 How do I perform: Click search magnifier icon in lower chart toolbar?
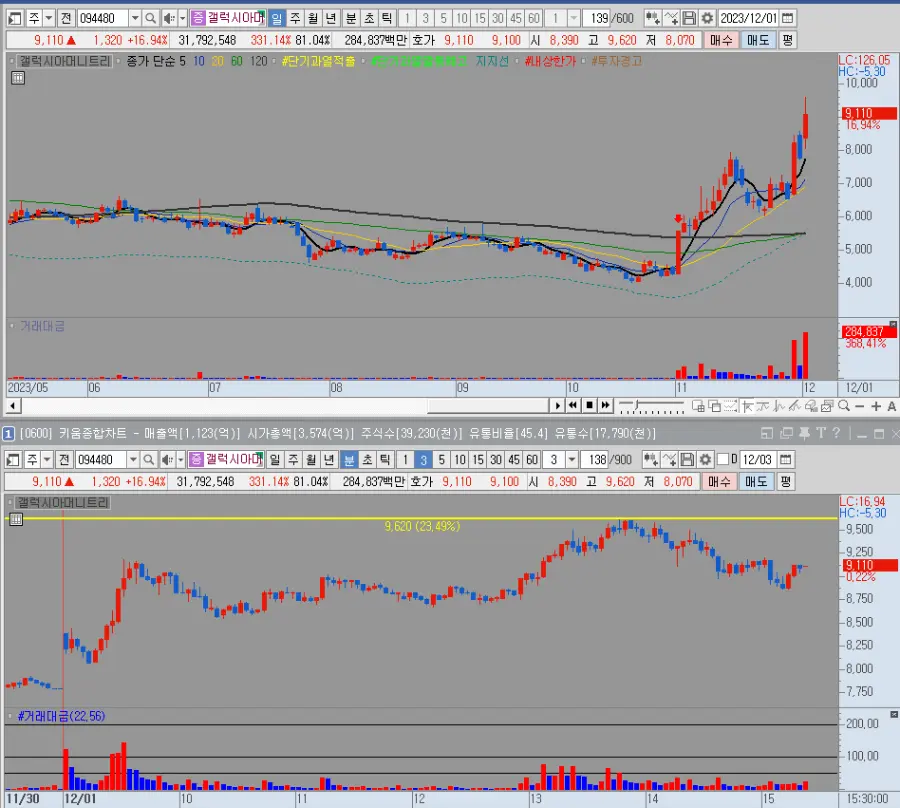pyautogui.click(x=148, y=460)
